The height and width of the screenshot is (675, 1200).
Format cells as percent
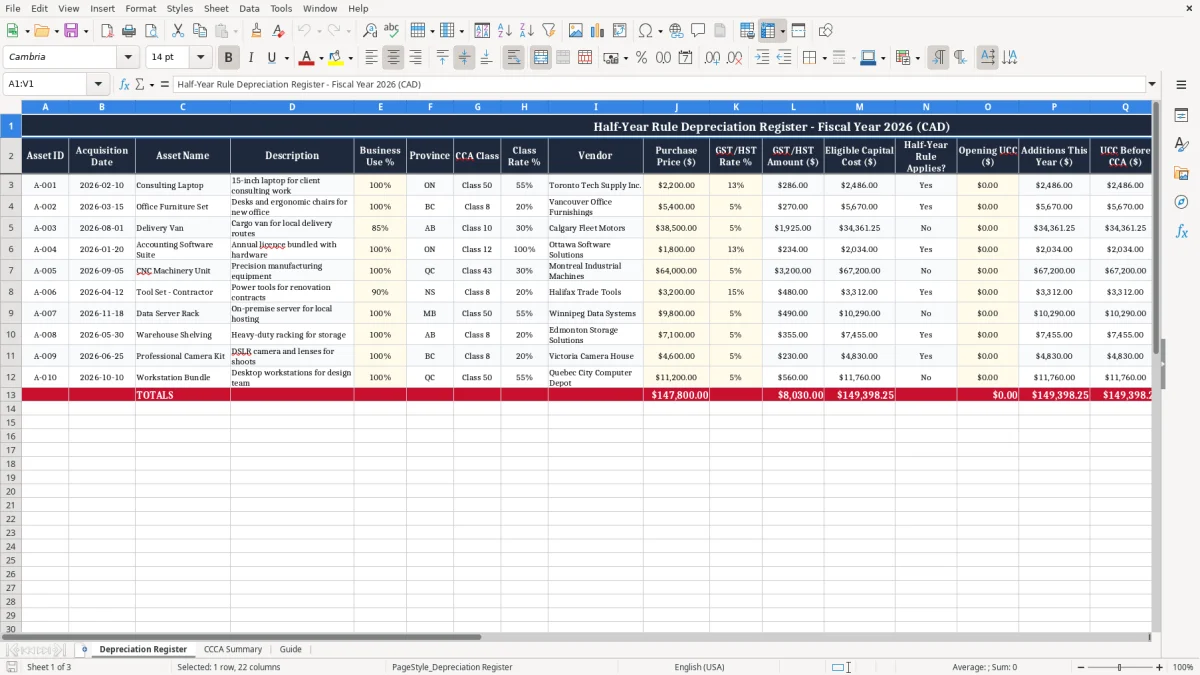pos(641,58)
